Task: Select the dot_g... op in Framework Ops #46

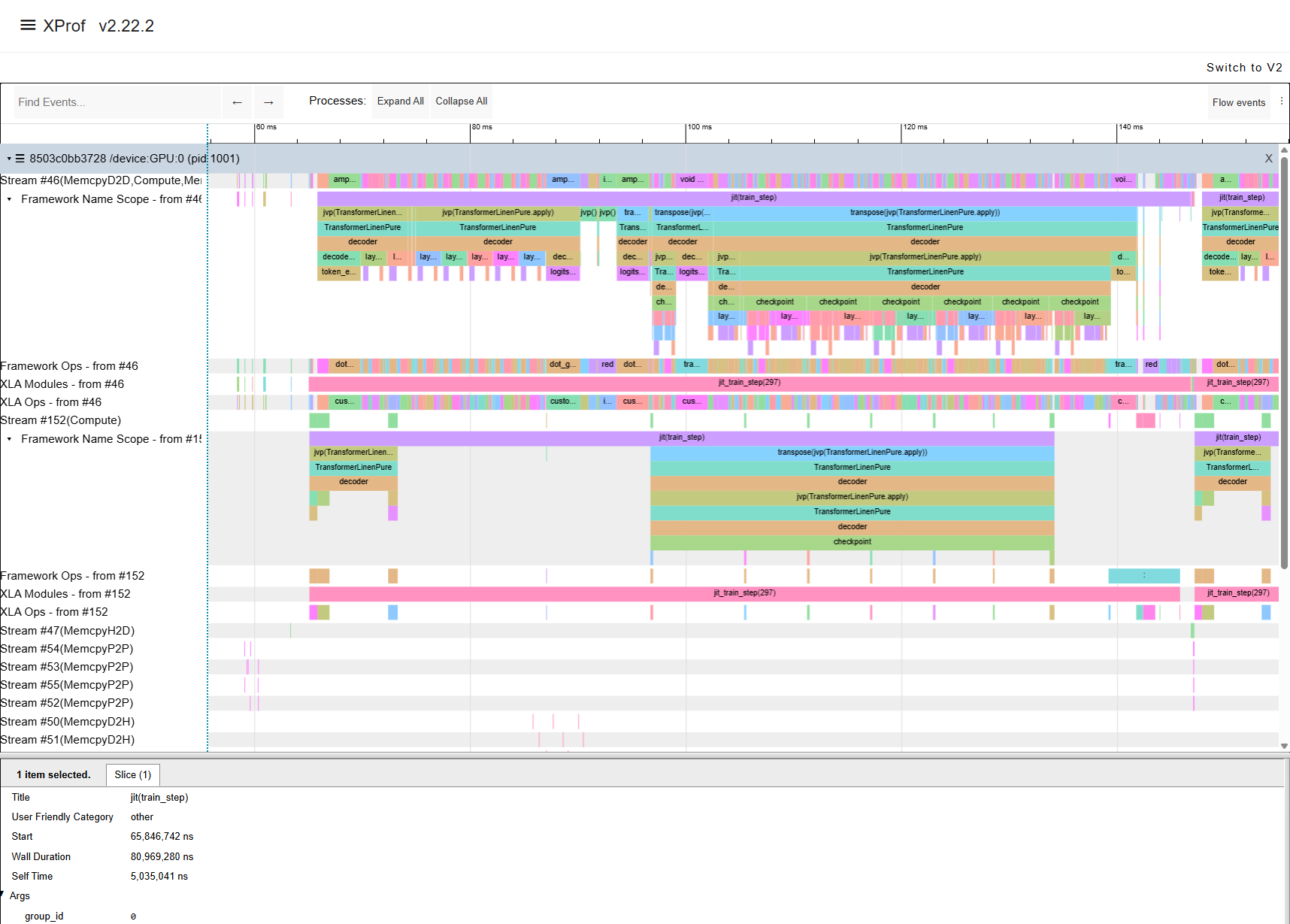Action: pos(562,365)
